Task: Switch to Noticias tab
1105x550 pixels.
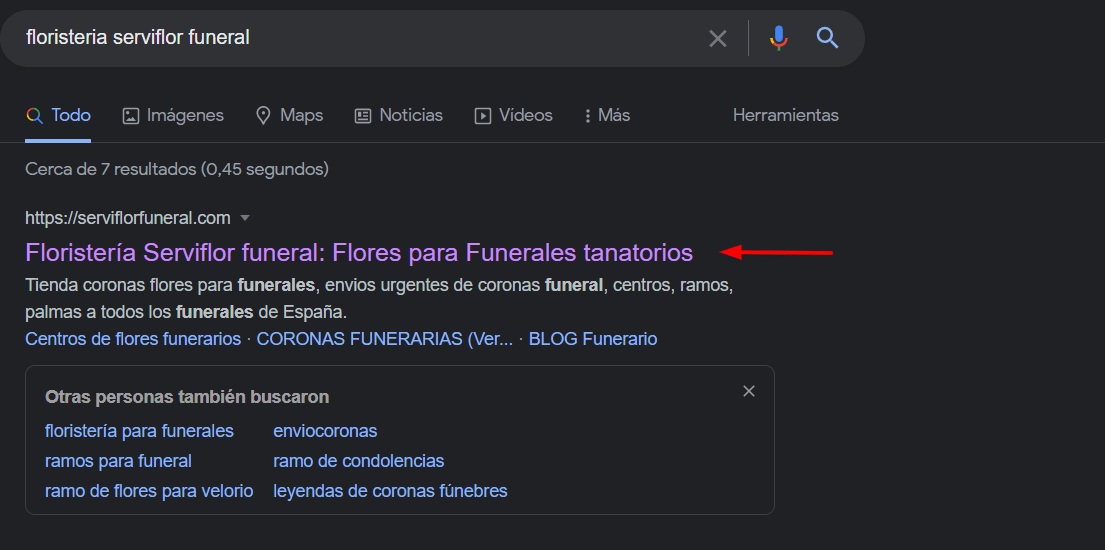Action: (x=398, y=115)
